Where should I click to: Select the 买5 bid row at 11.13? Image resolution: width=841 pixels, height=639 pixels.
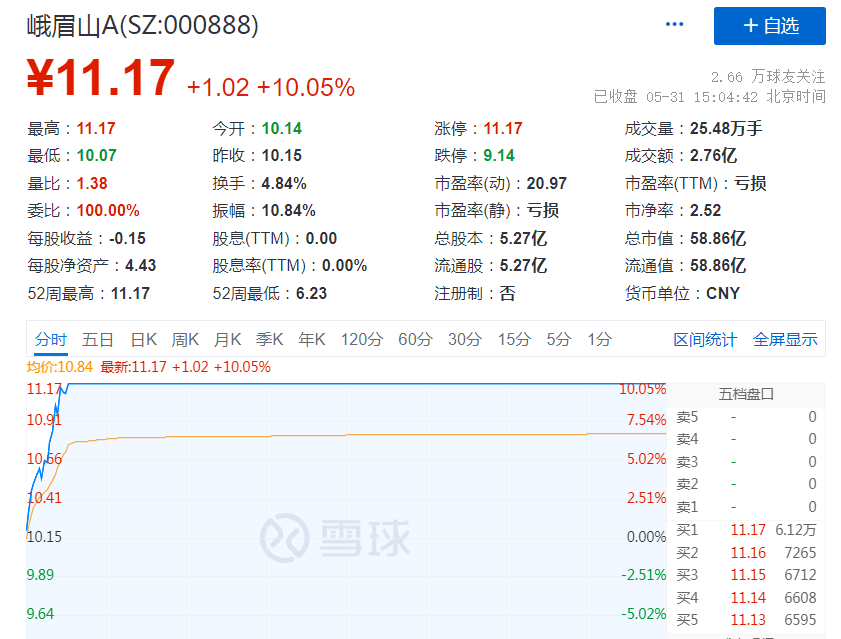[746, 620]
